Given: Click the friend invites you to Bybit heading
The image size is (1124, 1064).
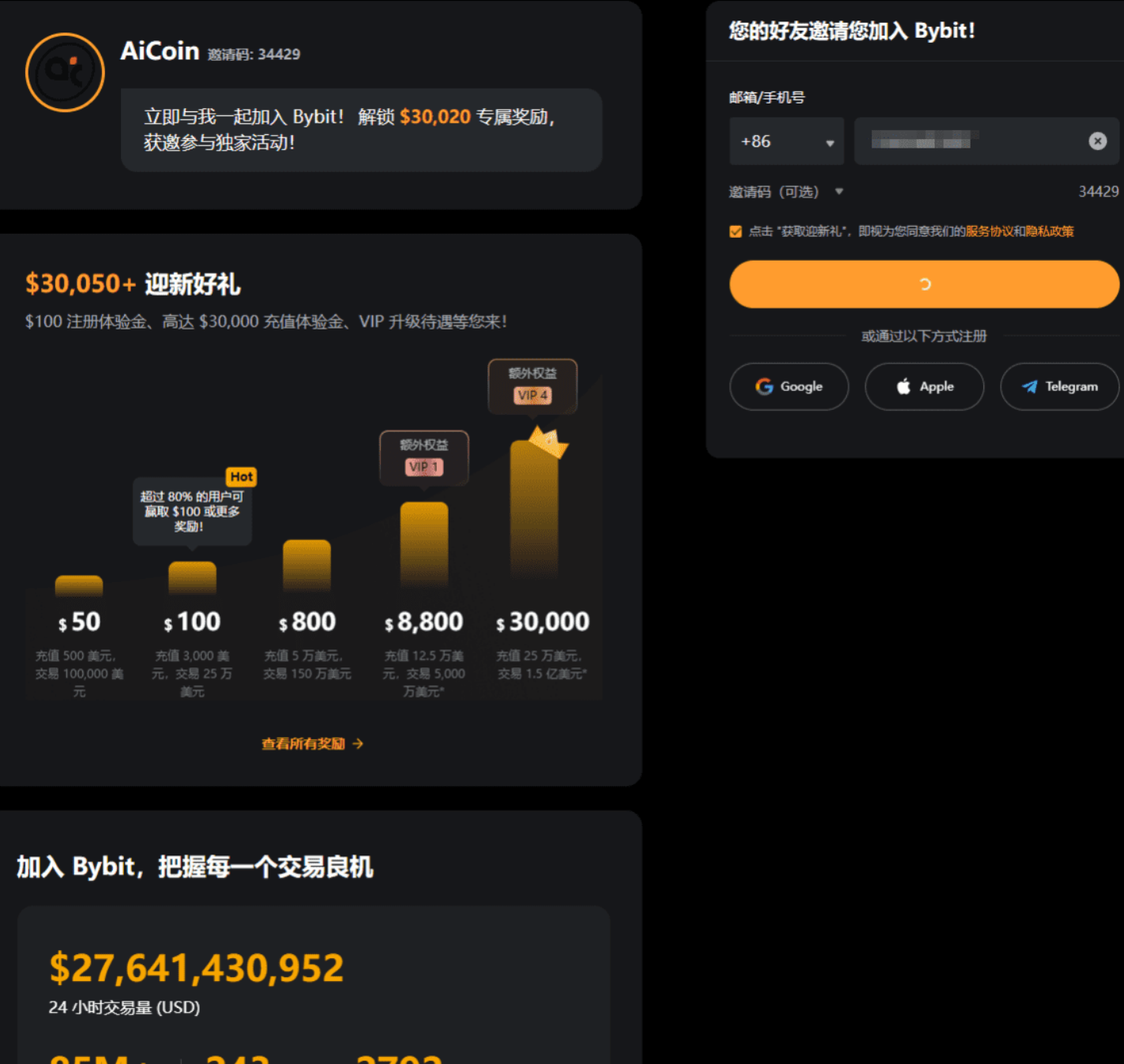Looking at the screenshot, I should (852, 31).
